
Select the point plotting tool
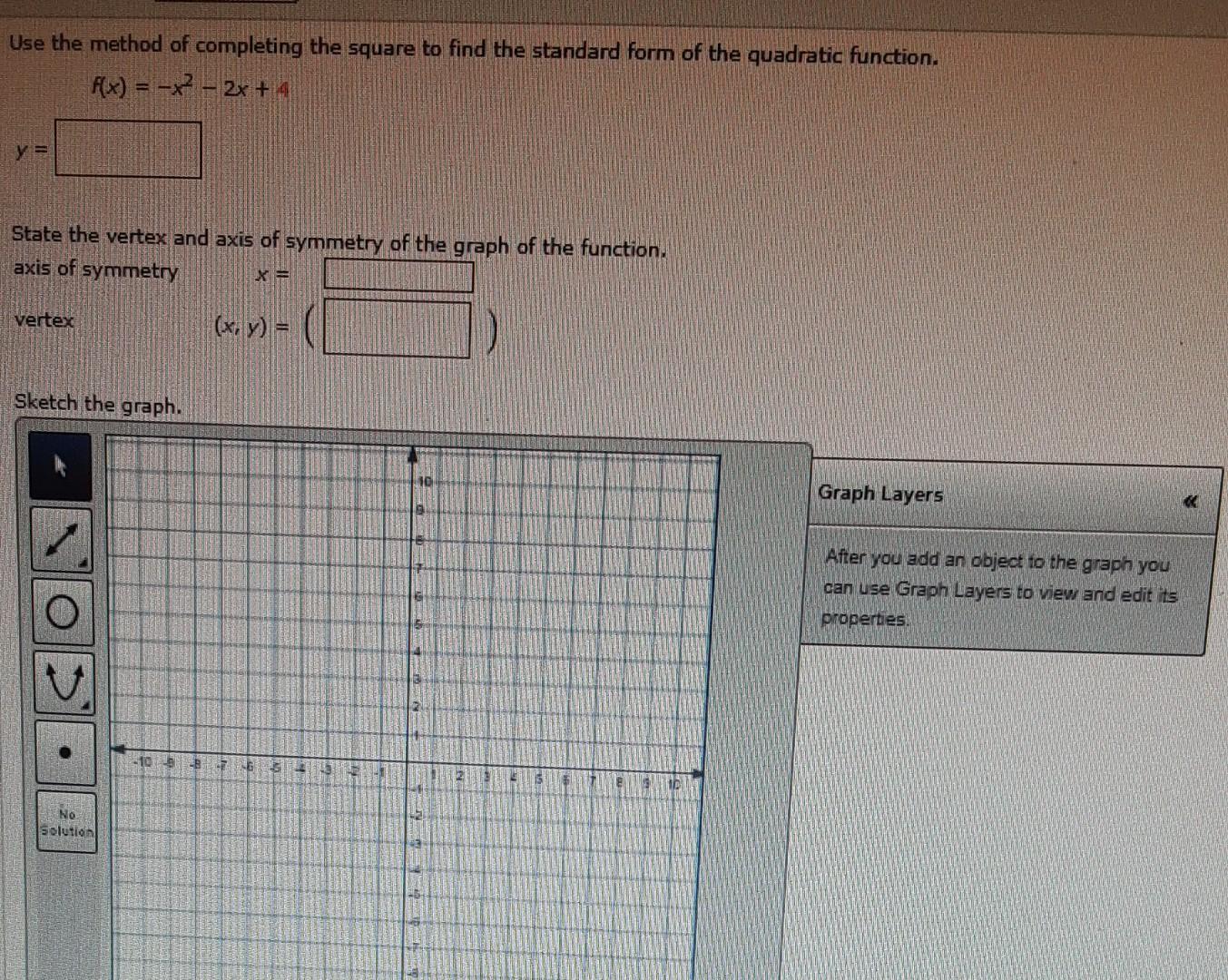(x=65, y=752)
